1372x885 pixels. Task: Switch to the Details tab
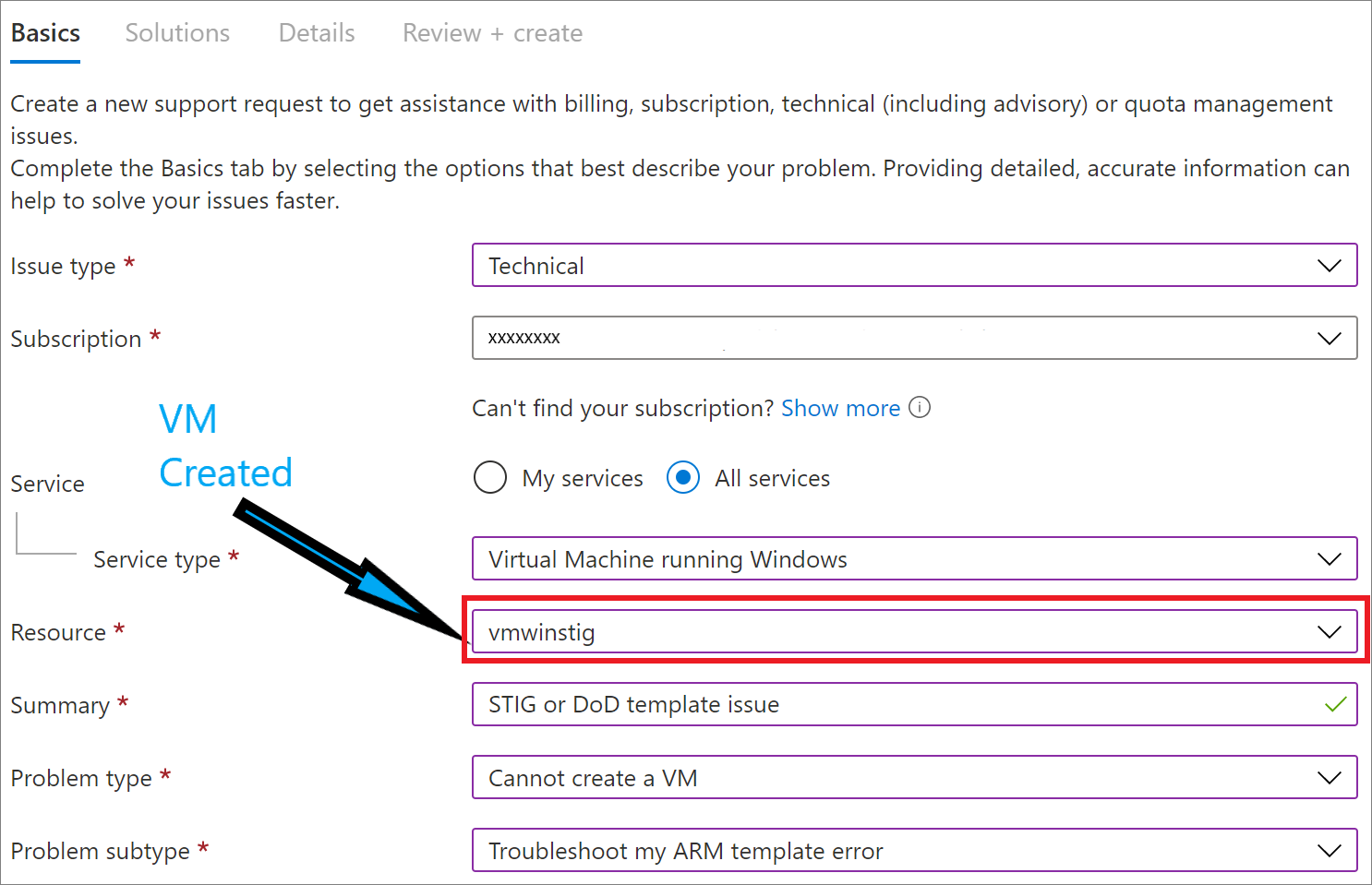click(x=317, y=33)
